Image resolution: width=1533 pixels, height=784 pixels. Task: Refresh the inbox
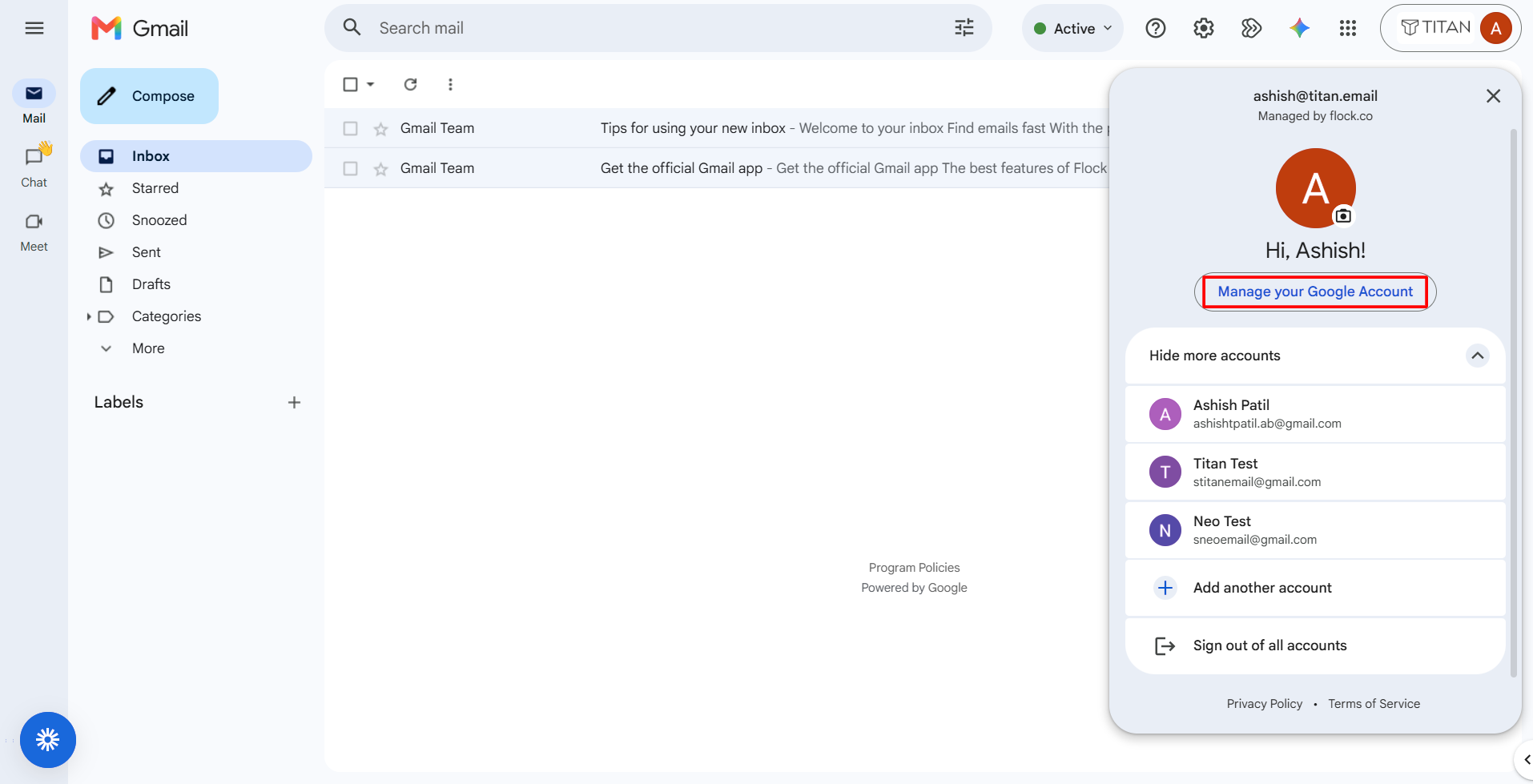tap(410, 84)
